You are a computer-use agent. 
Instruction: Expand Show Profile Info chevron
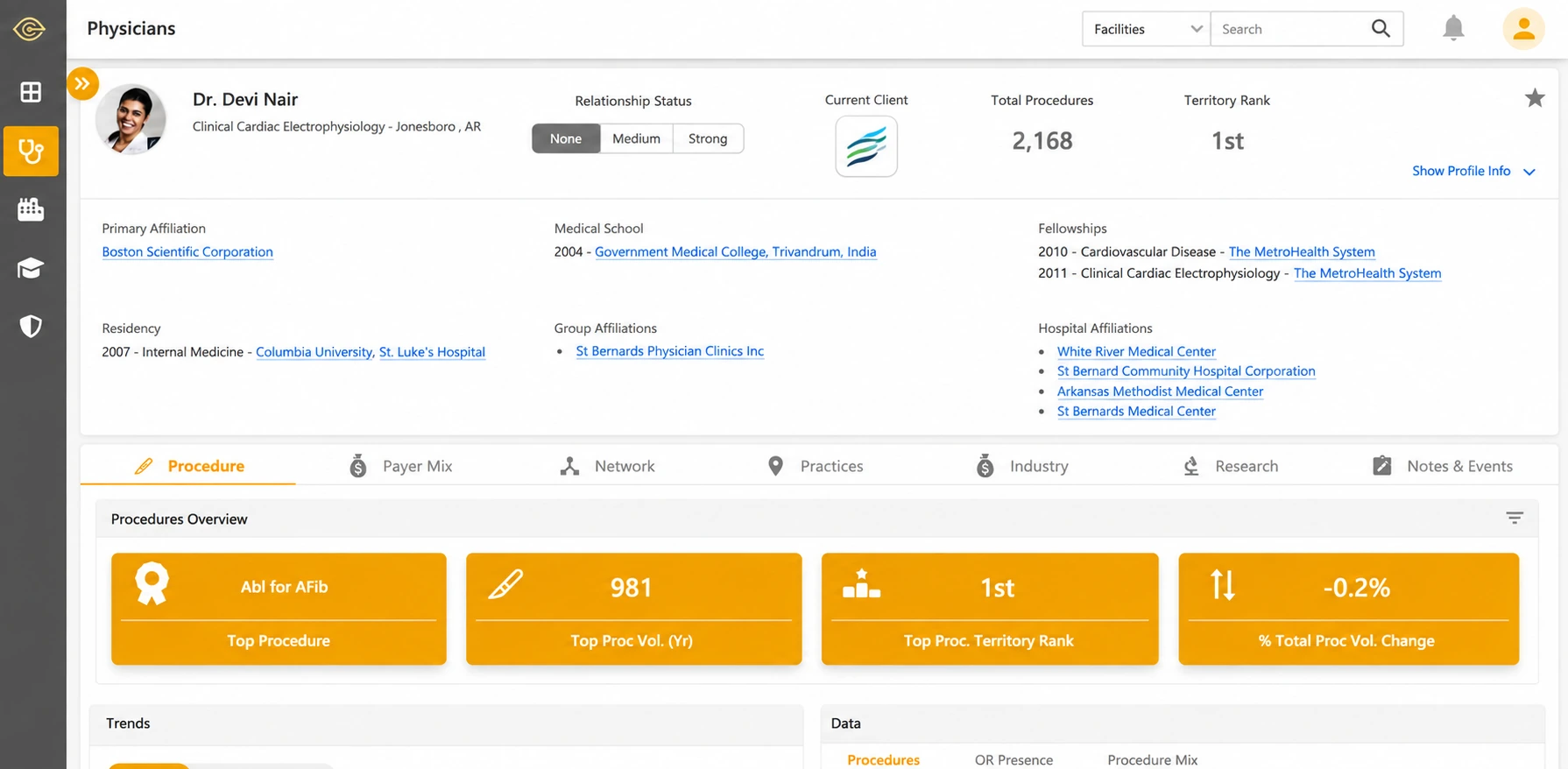[x=1529, y=172]
